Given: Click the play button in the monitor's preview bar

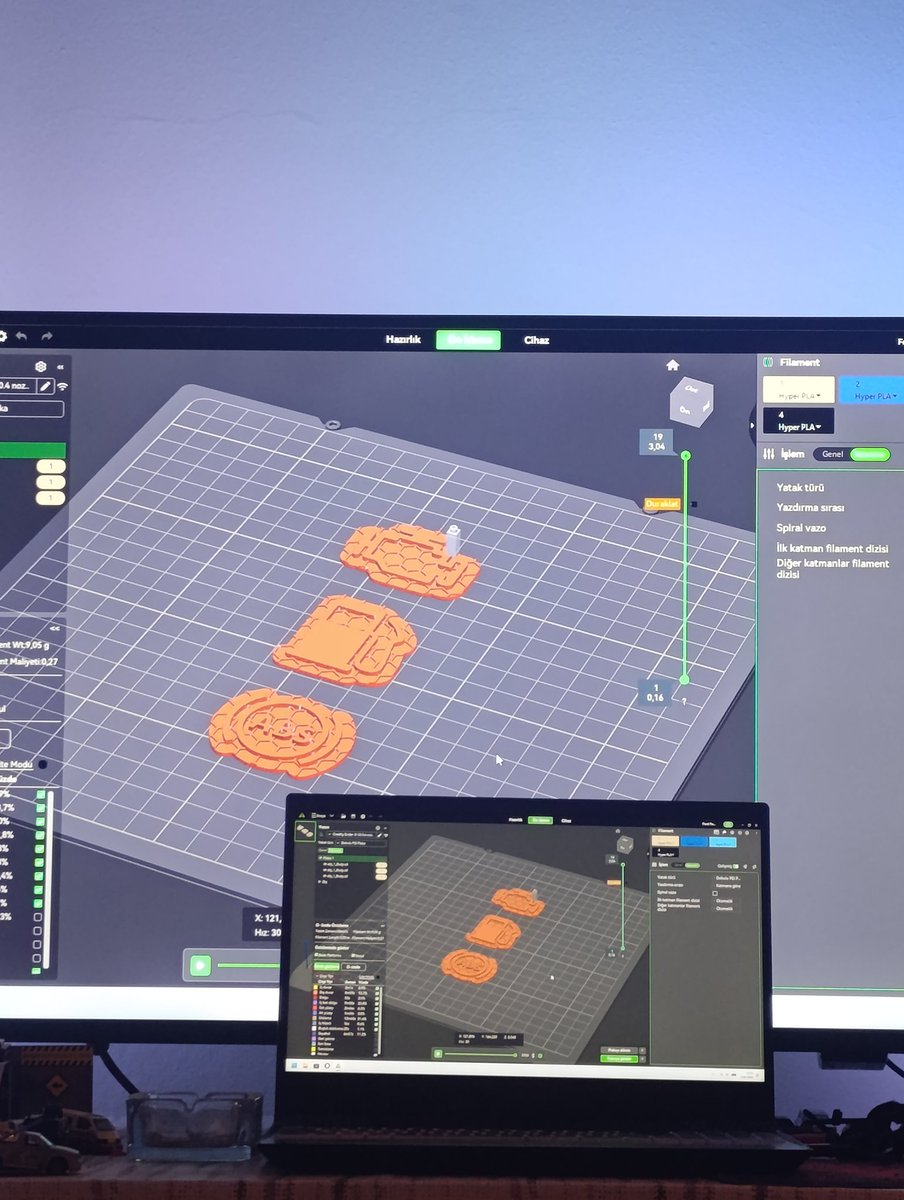Looking at the screenshot, I should coord(201,966).
